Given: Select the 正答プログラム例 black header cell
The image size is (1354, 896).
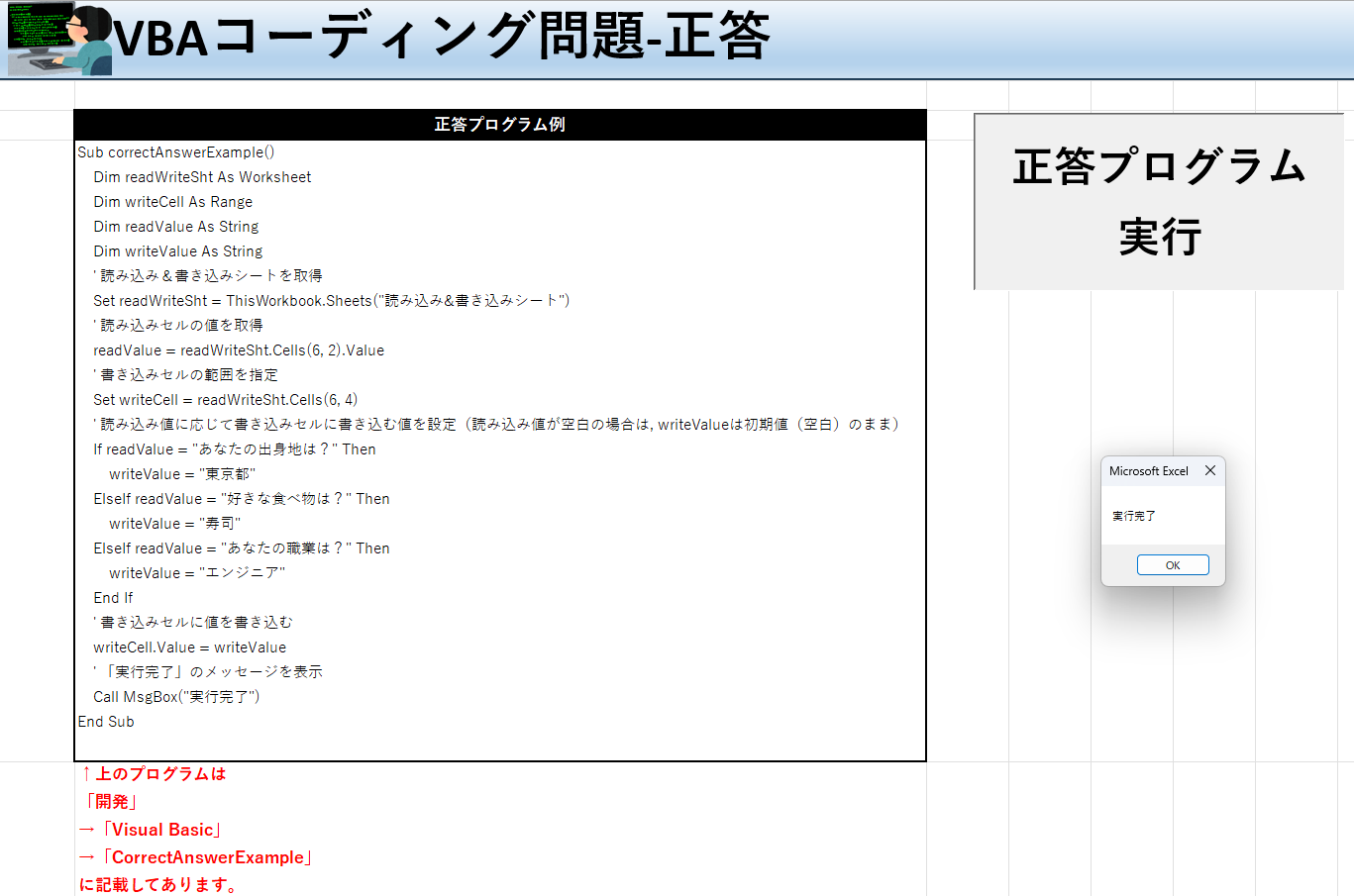Looking at the screenshot, I should click(499, 125).
